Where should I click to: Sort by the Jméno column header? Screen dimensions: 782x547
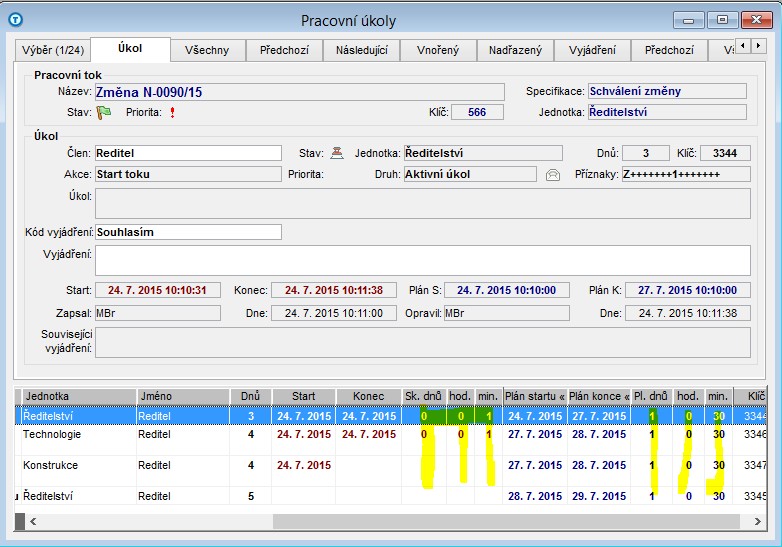click(183, 396)
